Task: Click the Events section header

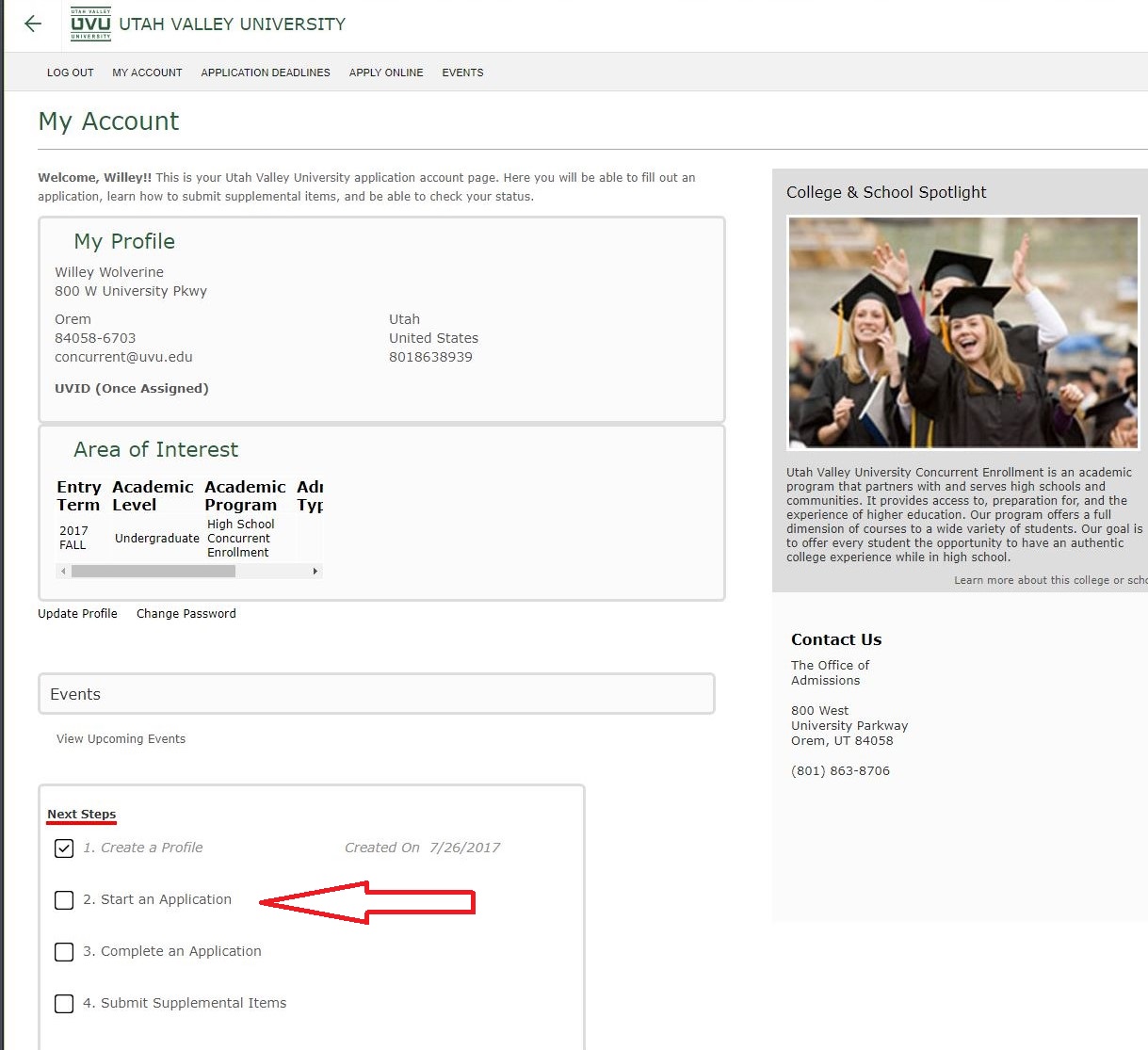Action: pyautogui.click(x=377, y=694)
